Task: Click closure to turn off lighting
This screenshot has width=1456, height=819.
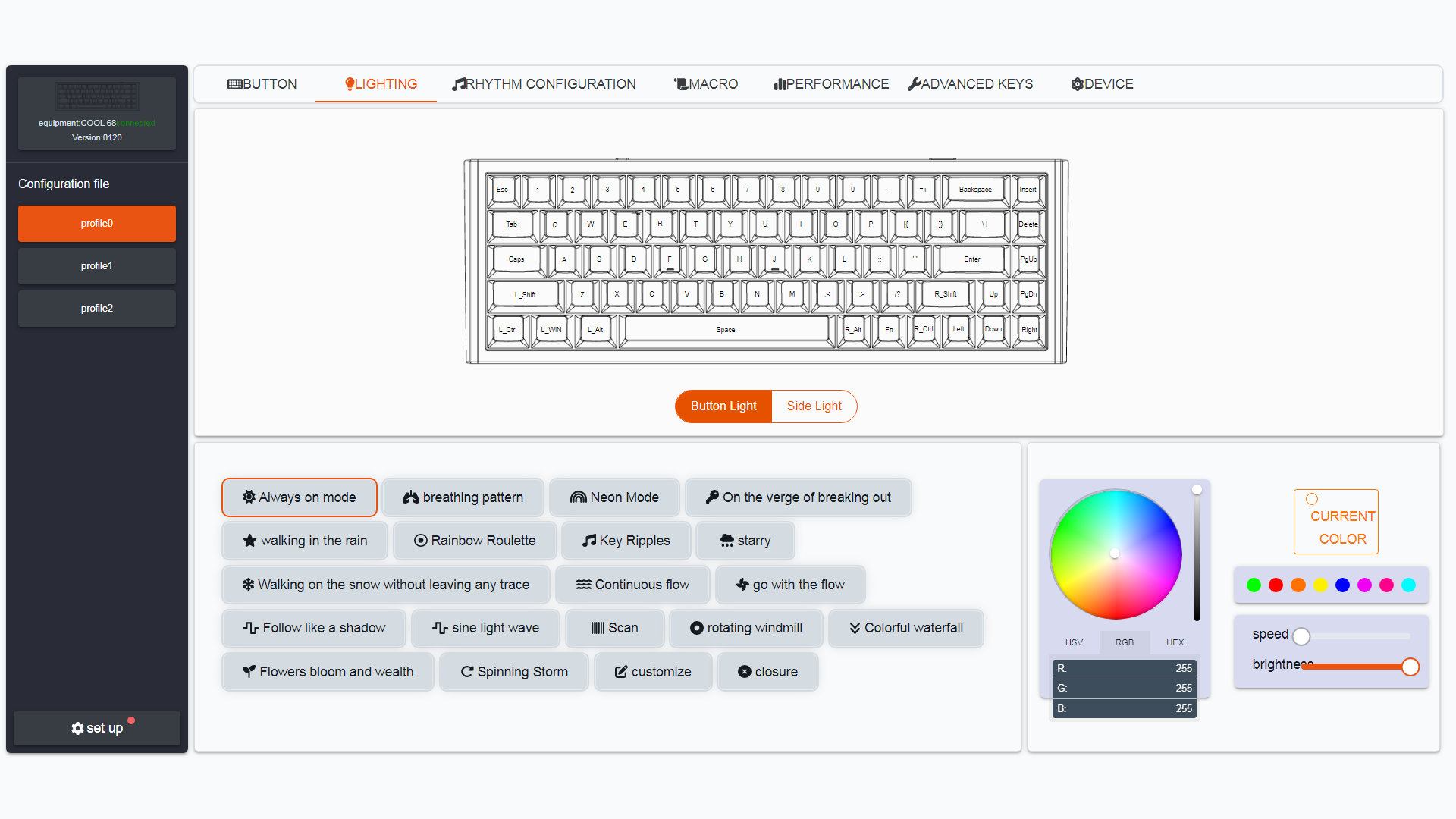Action: tap(767, 672)
